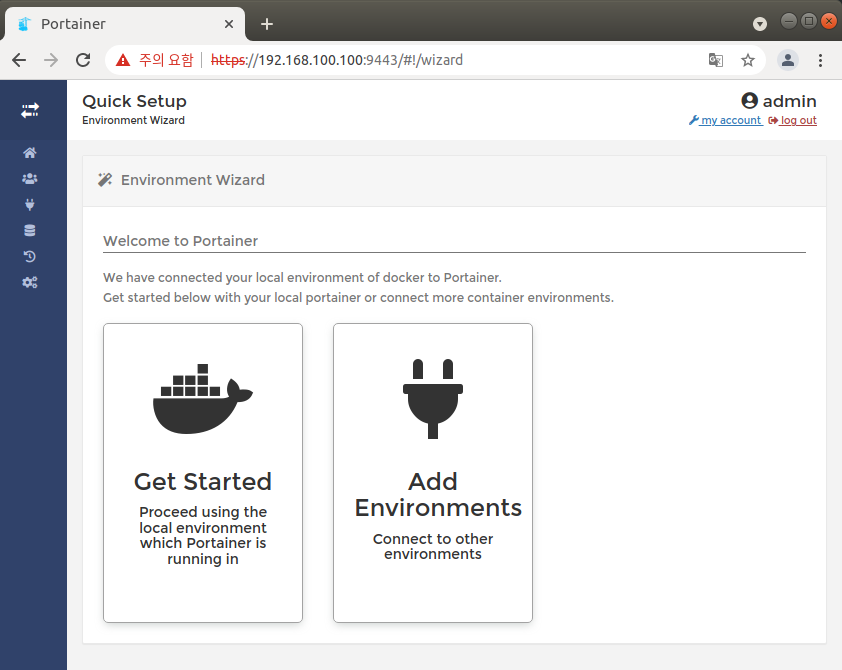Image resolution: width=842 pixels, height=670 pixels.
Task: Minimize the browser window
Action: pos(789,21)
